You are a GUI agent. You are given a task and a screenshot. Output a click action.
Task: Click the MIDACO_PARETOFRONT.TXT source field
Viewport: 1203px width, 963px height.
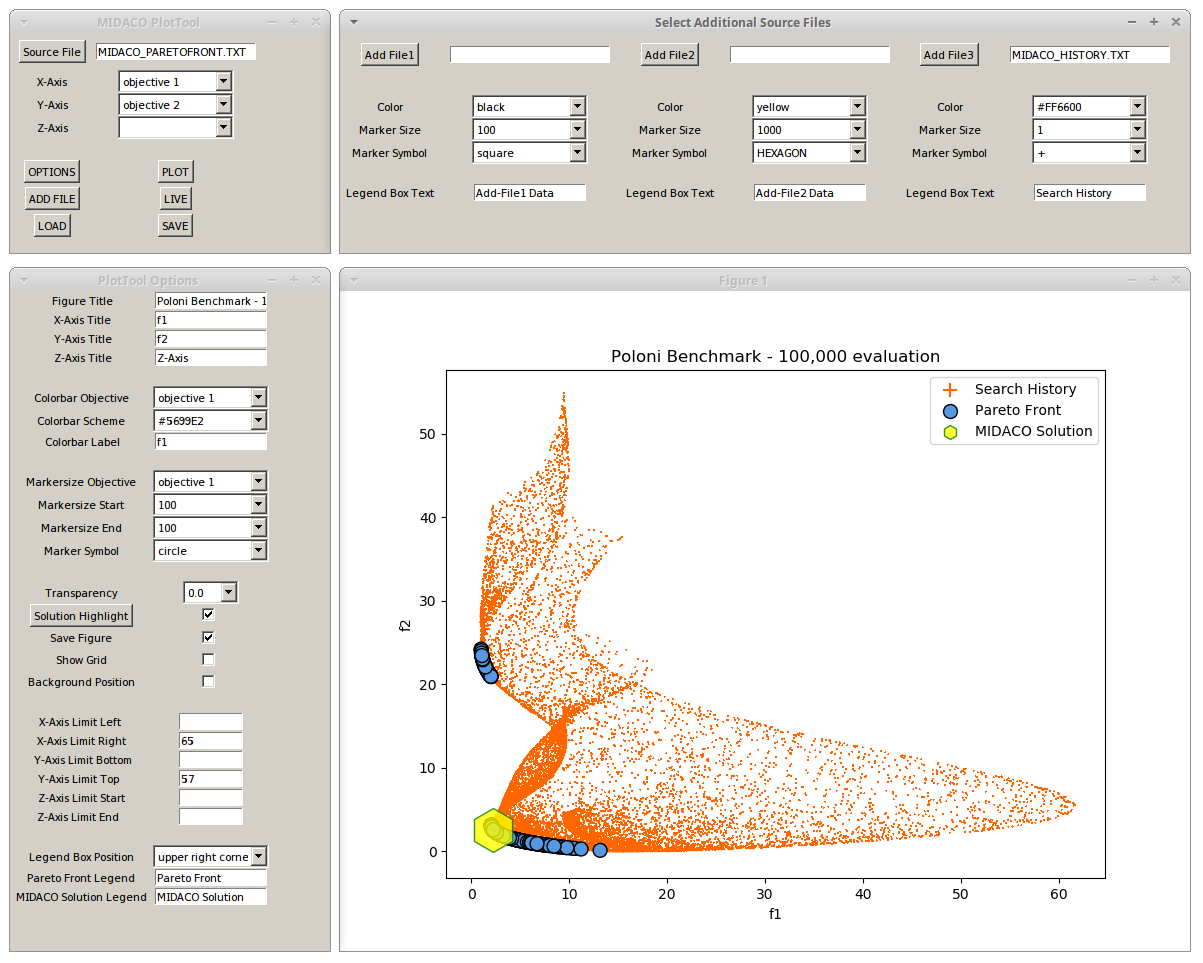point(176,52)
